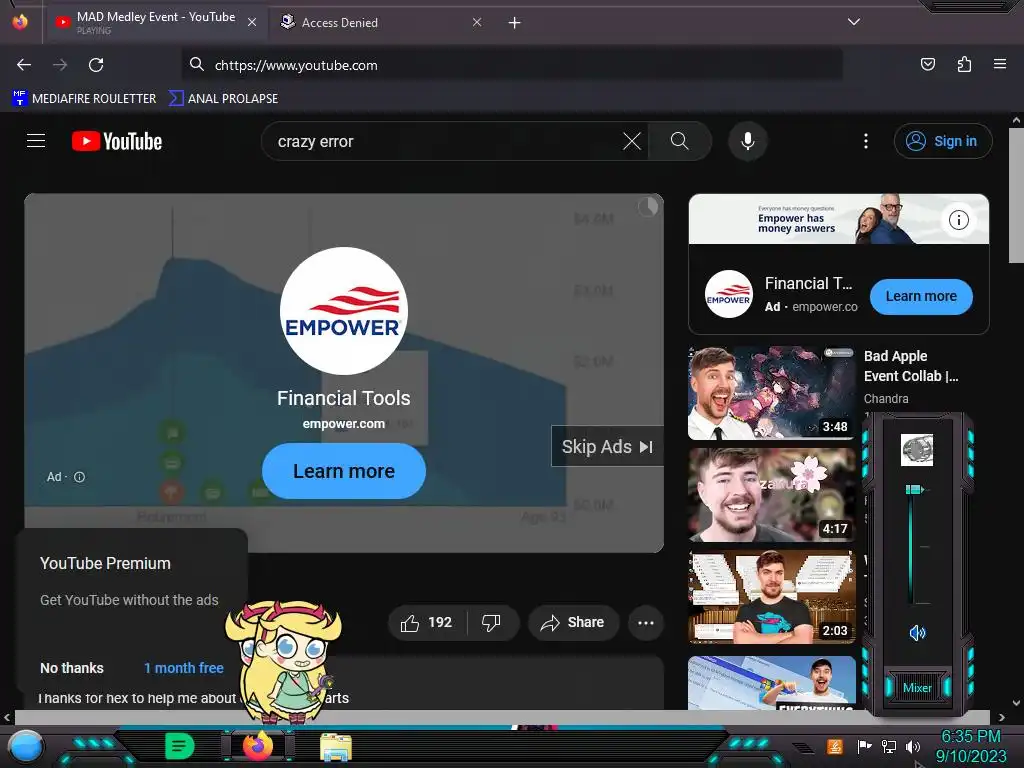1024x768 pixels.
Task: Skip the ad with Skip Ads
Action: (607, 447)
